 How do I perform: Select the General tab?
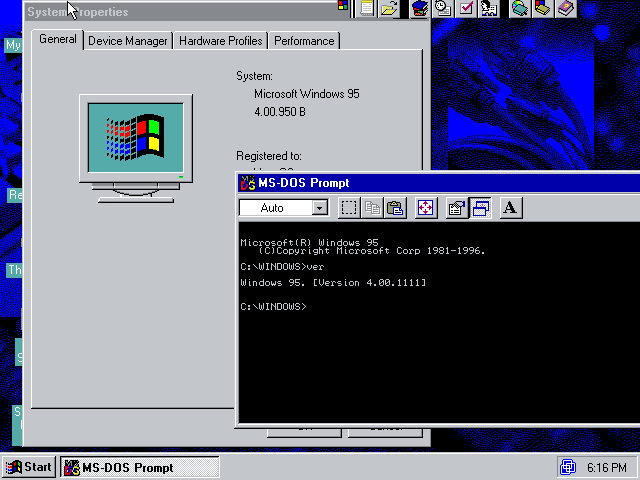point(58,40)
